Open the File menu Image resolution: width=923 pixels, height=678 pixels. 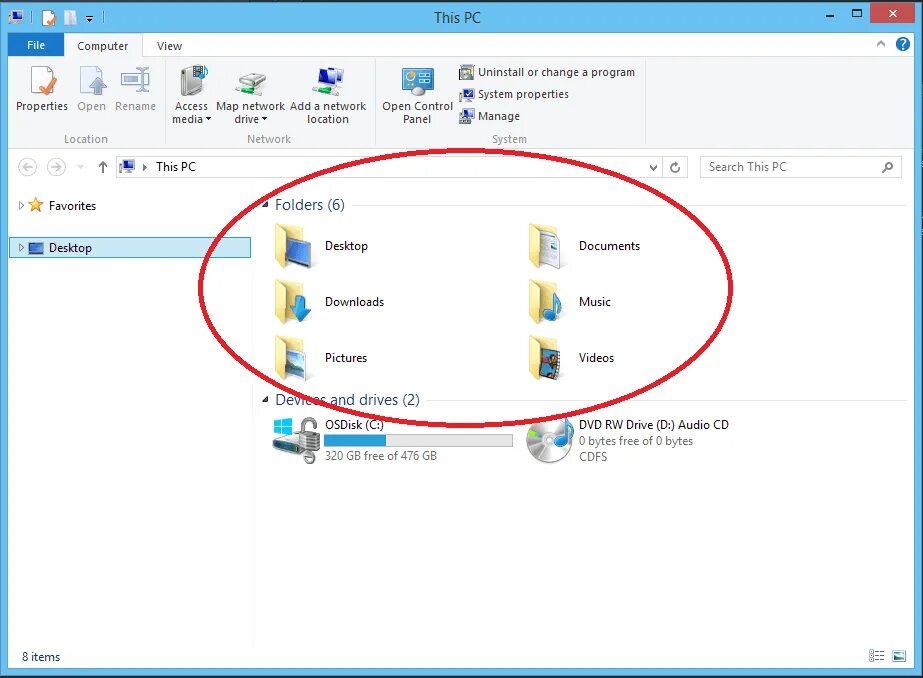(x=35, y=45)
